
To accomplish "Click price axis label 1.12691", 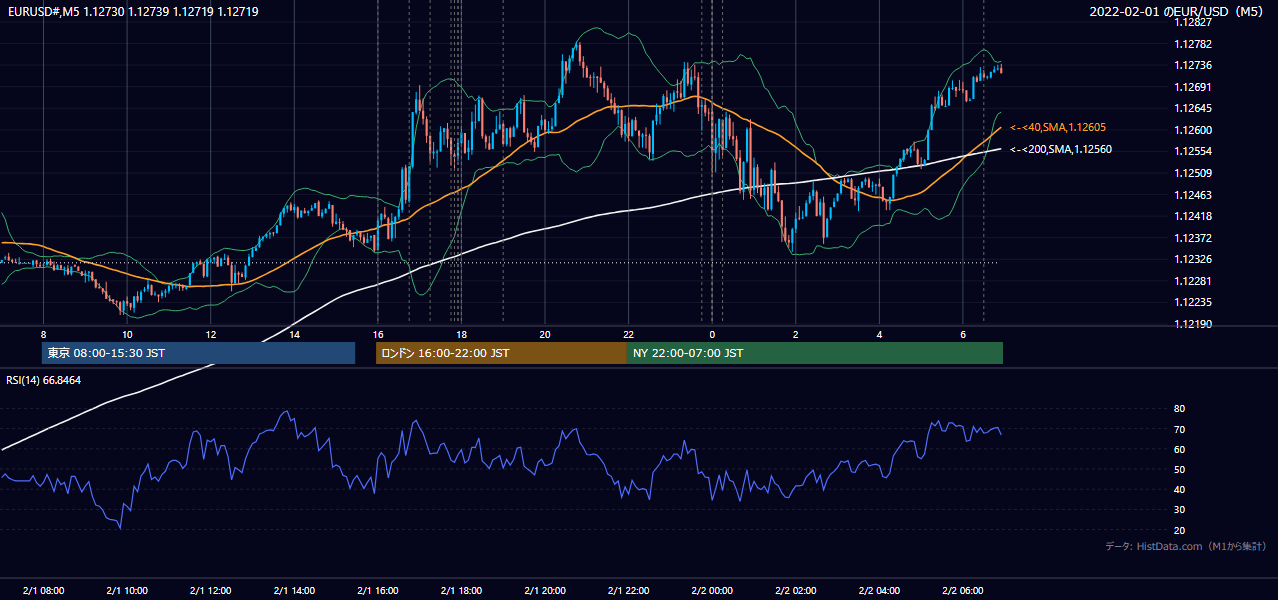I will coord(1194,87).
